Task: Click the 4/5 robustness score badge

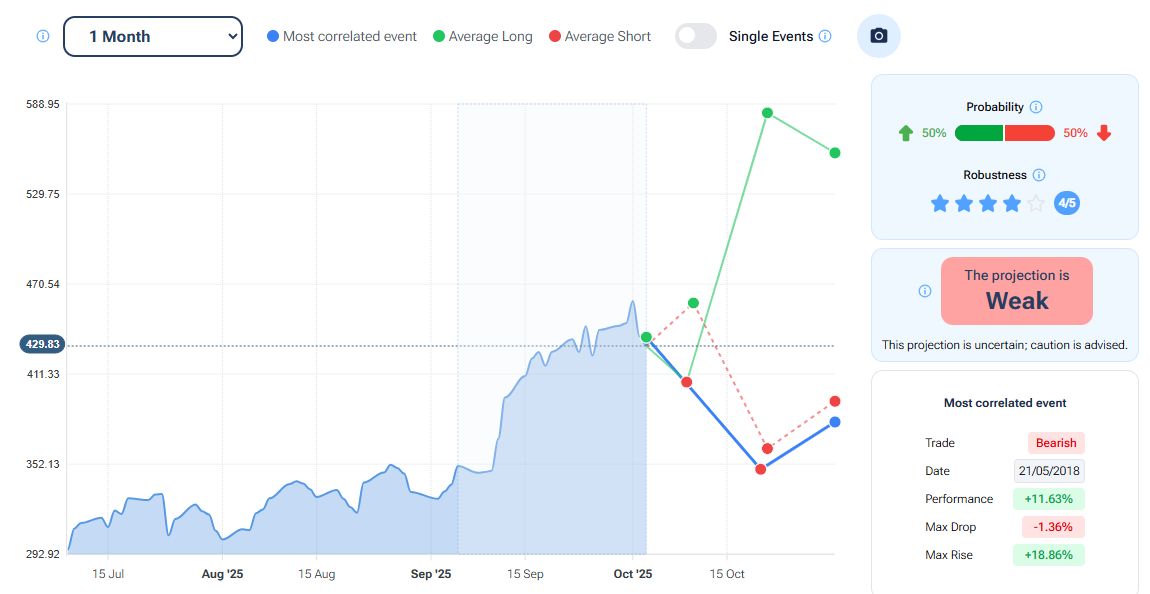Action: (x=1067, y=204)
